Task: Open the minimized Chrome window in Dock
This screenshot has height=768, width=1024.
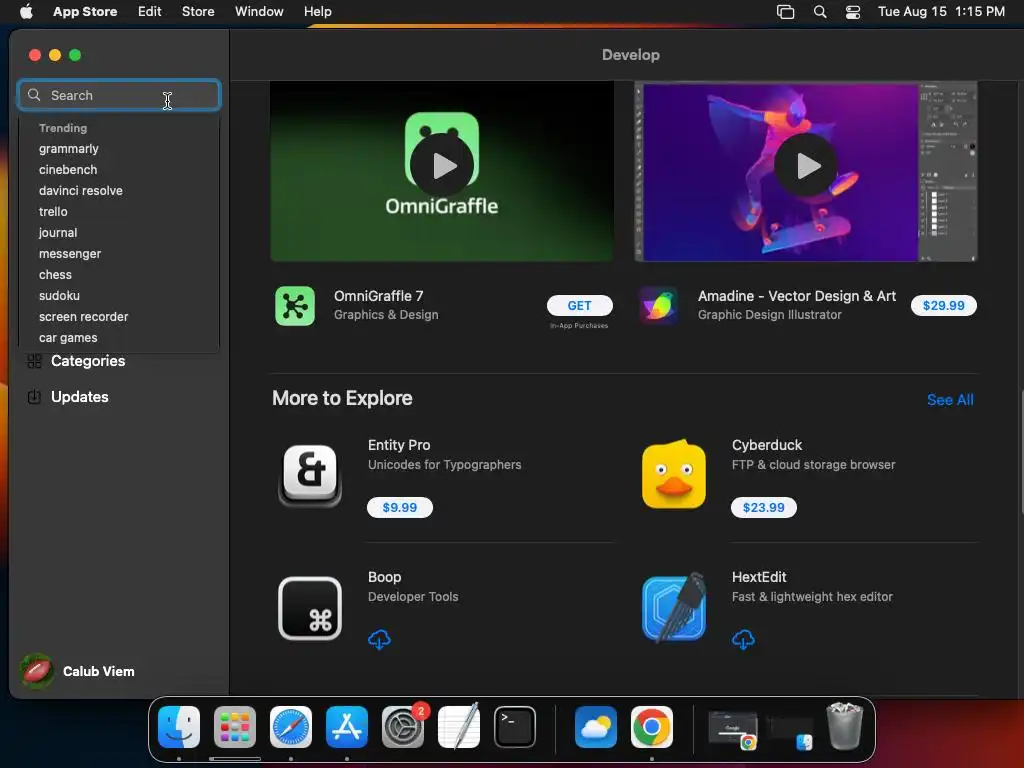Action: (x=733, y=729)
